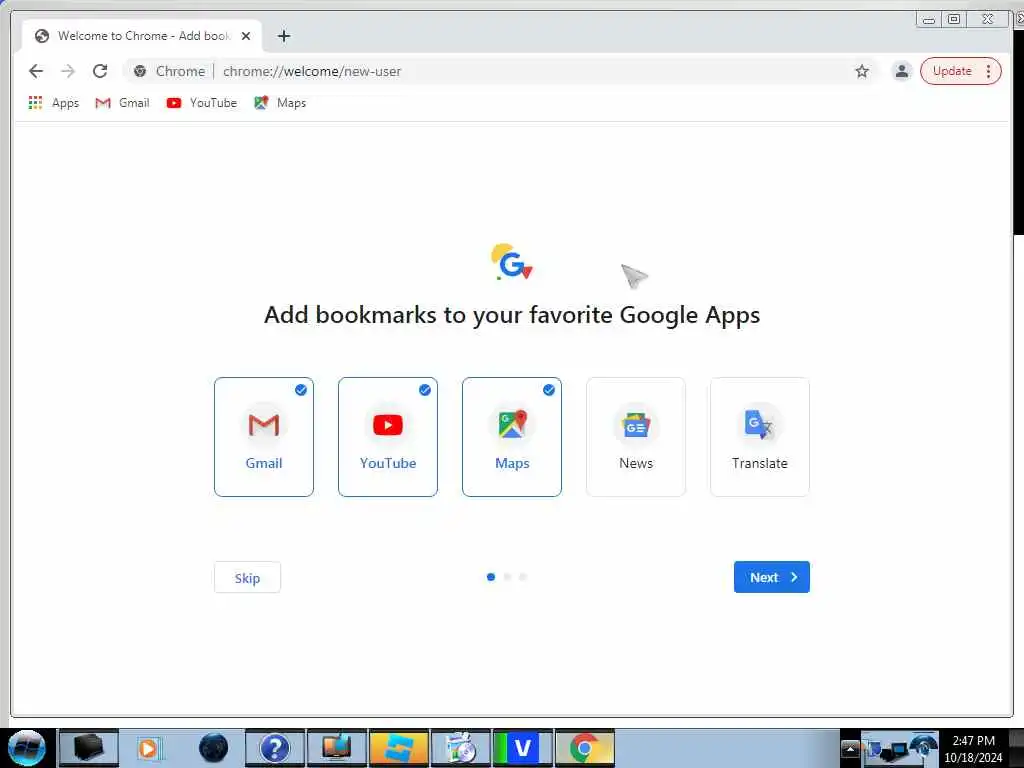Open the black box taskbar icon

pos(88,748)
